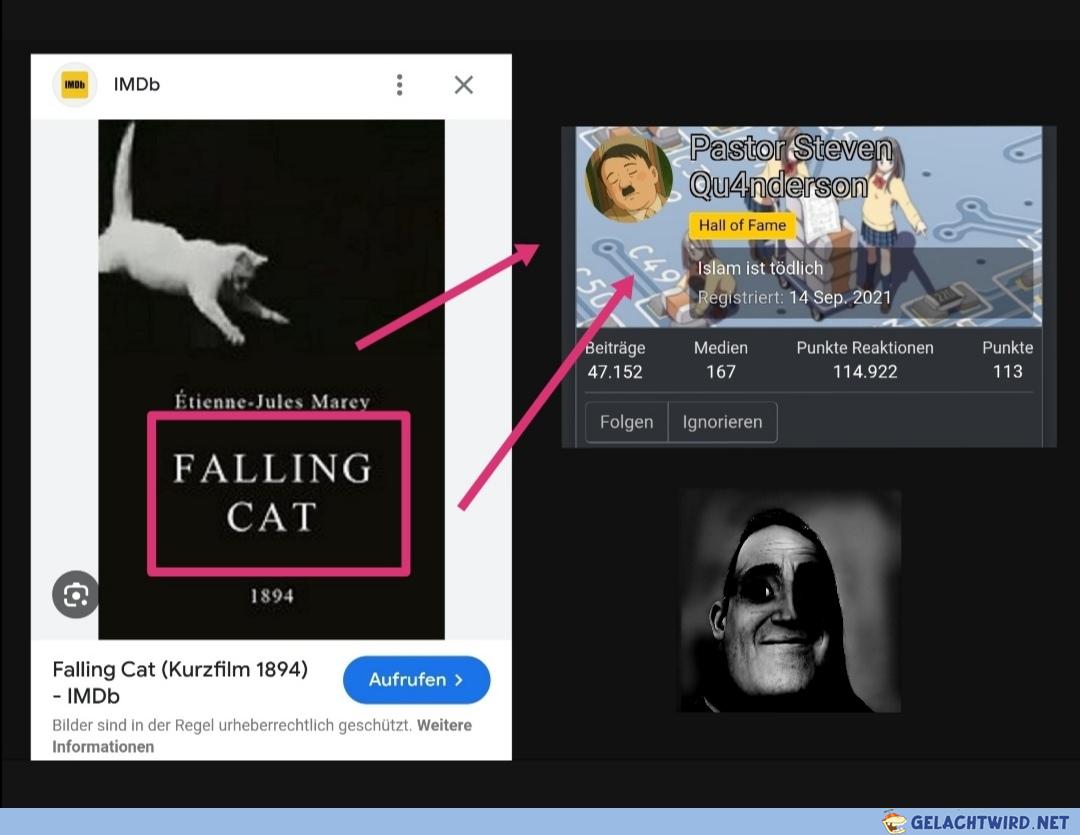Click the Hall of Fame badge
The image size is (1080, 835).
(x=742, y=225)
